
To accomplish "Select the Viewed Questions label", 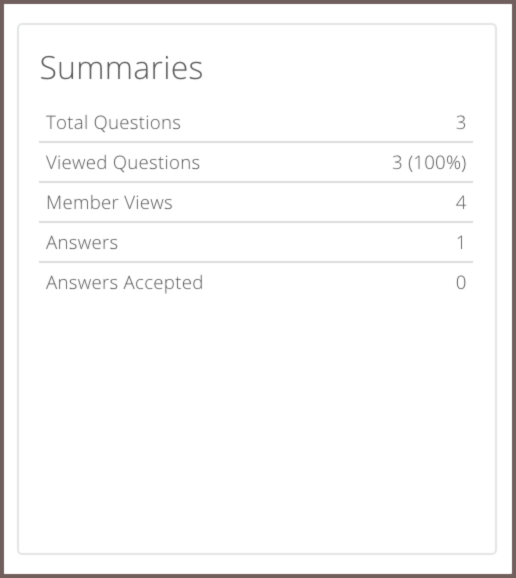I will click(x=123, y=163).
